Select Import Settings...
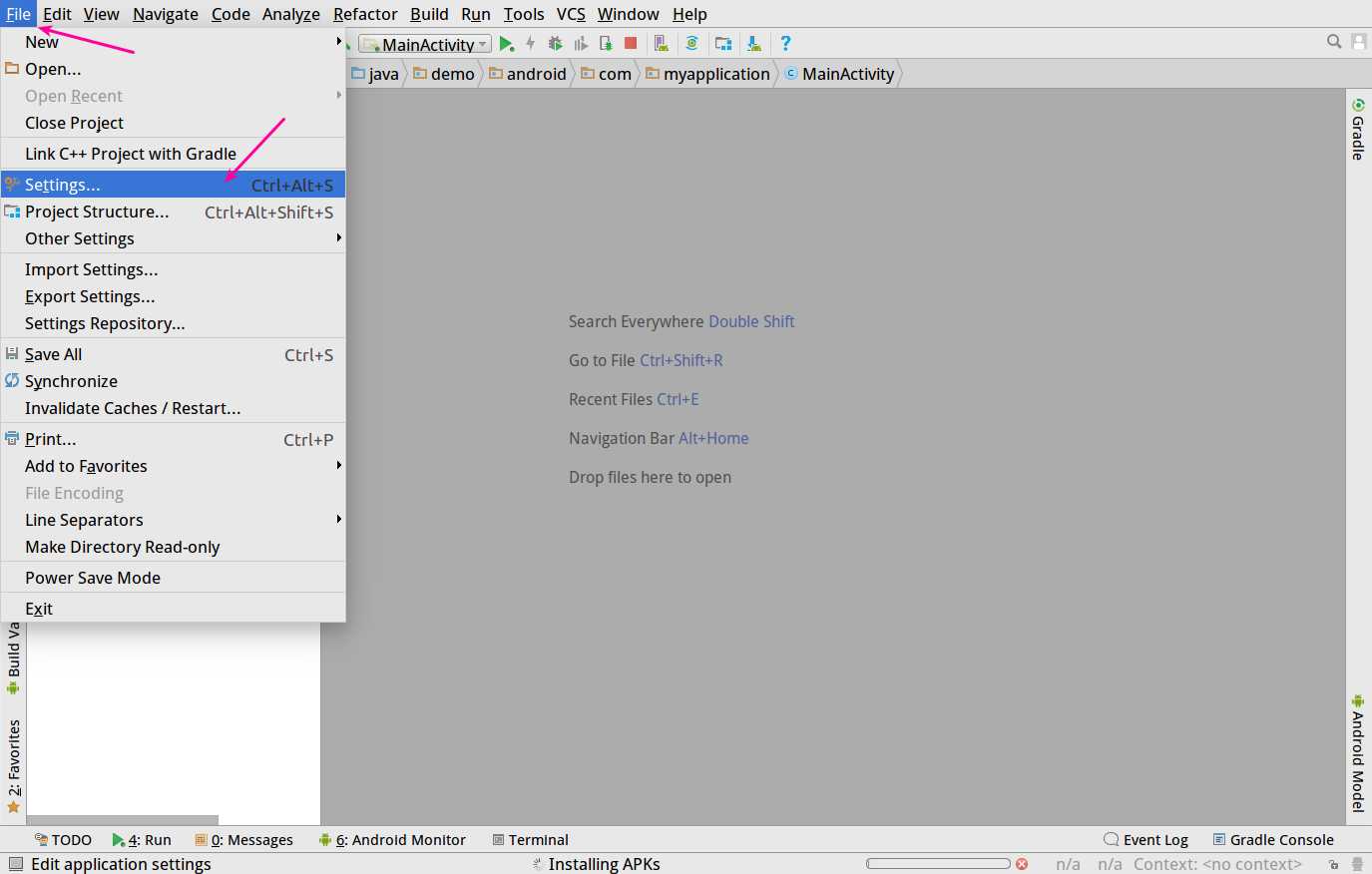This screenshot has width=1372, height=874. 173,269
